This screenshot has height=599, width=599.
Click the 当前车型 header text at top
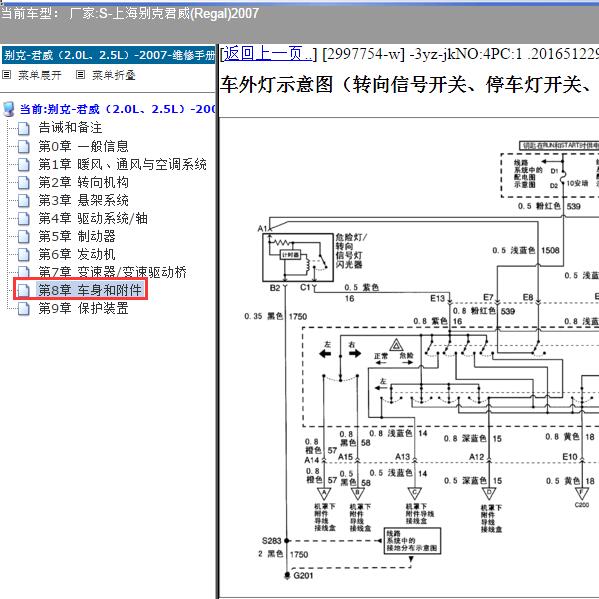tap(130, 14)
